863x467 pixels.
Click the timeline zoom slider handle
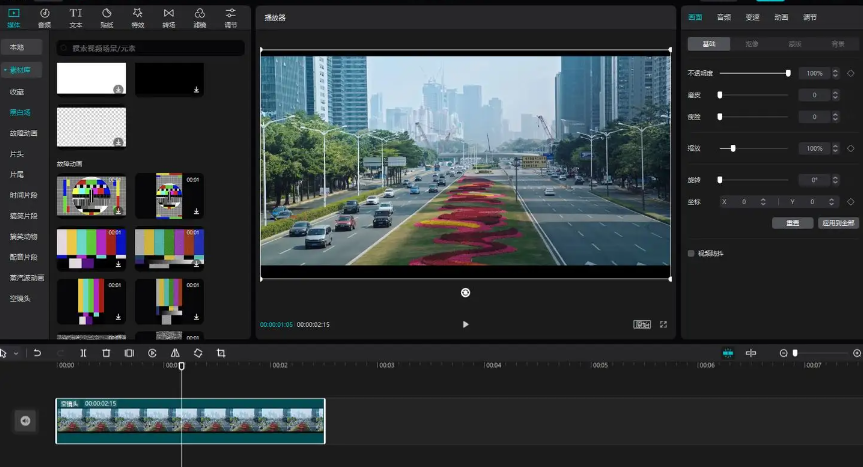coord(795,353)
